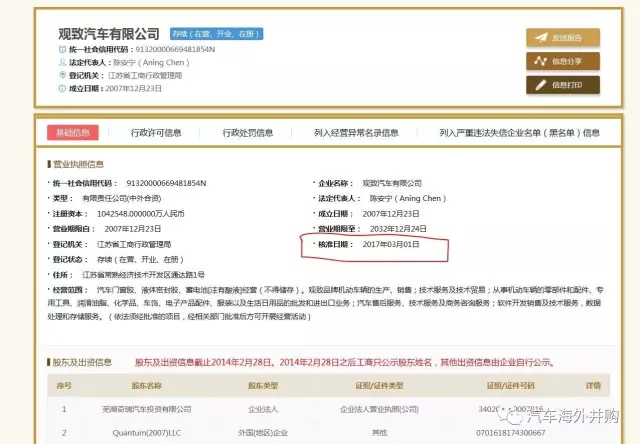Click 外国(地区)企业 type in row 2

tap(263, 433)
